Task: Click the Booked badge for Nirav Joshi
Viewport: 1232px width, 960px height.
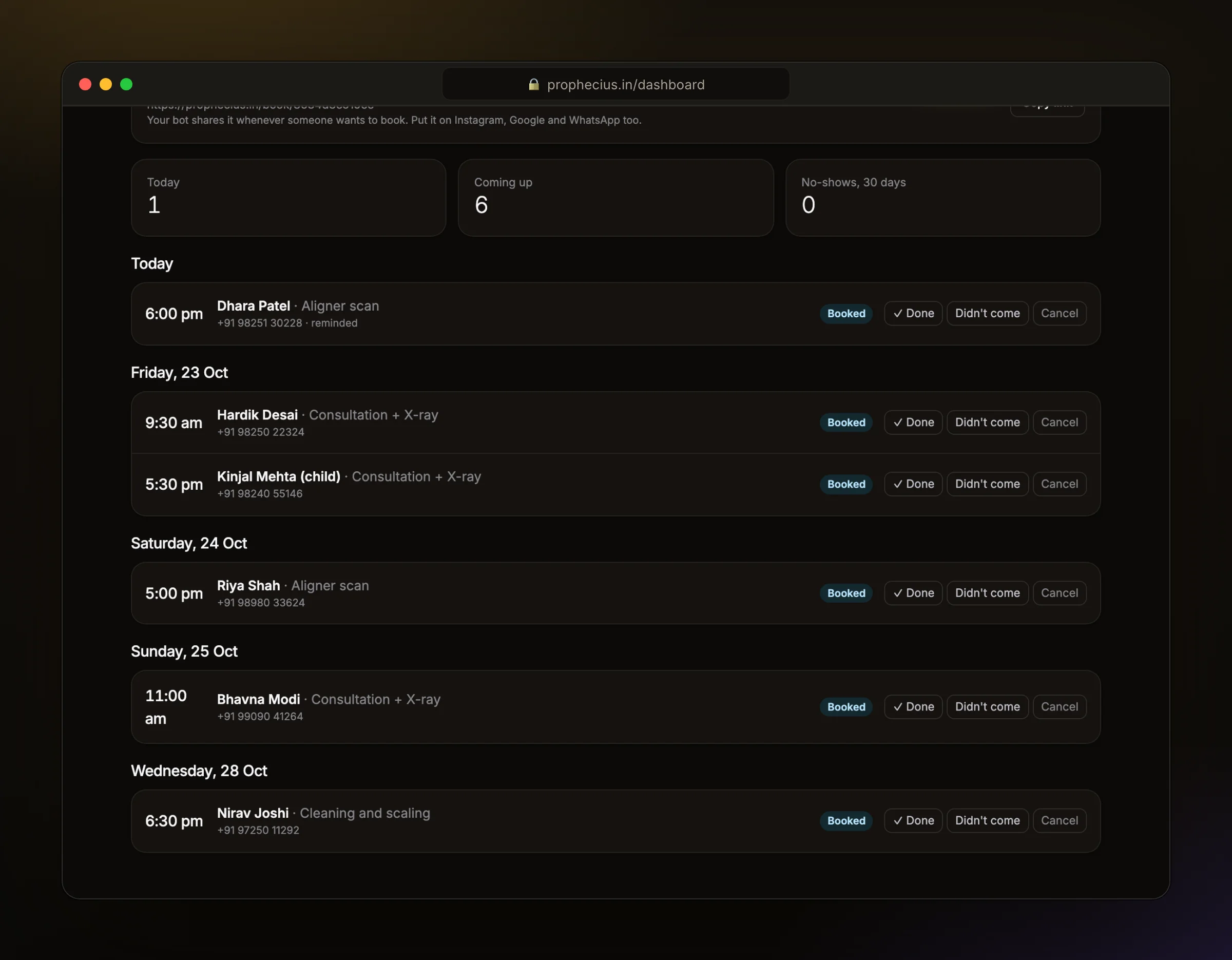Action: click(845, 821)
